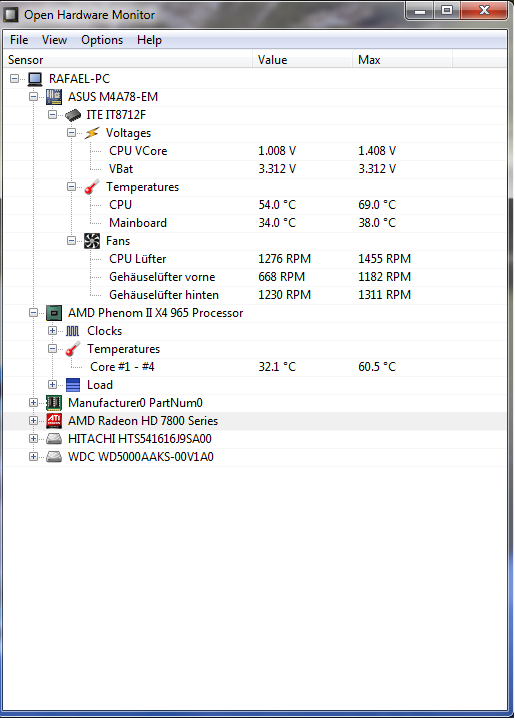Select the VBat row
Screen dimensions: 515x721
tap(255, 169)
